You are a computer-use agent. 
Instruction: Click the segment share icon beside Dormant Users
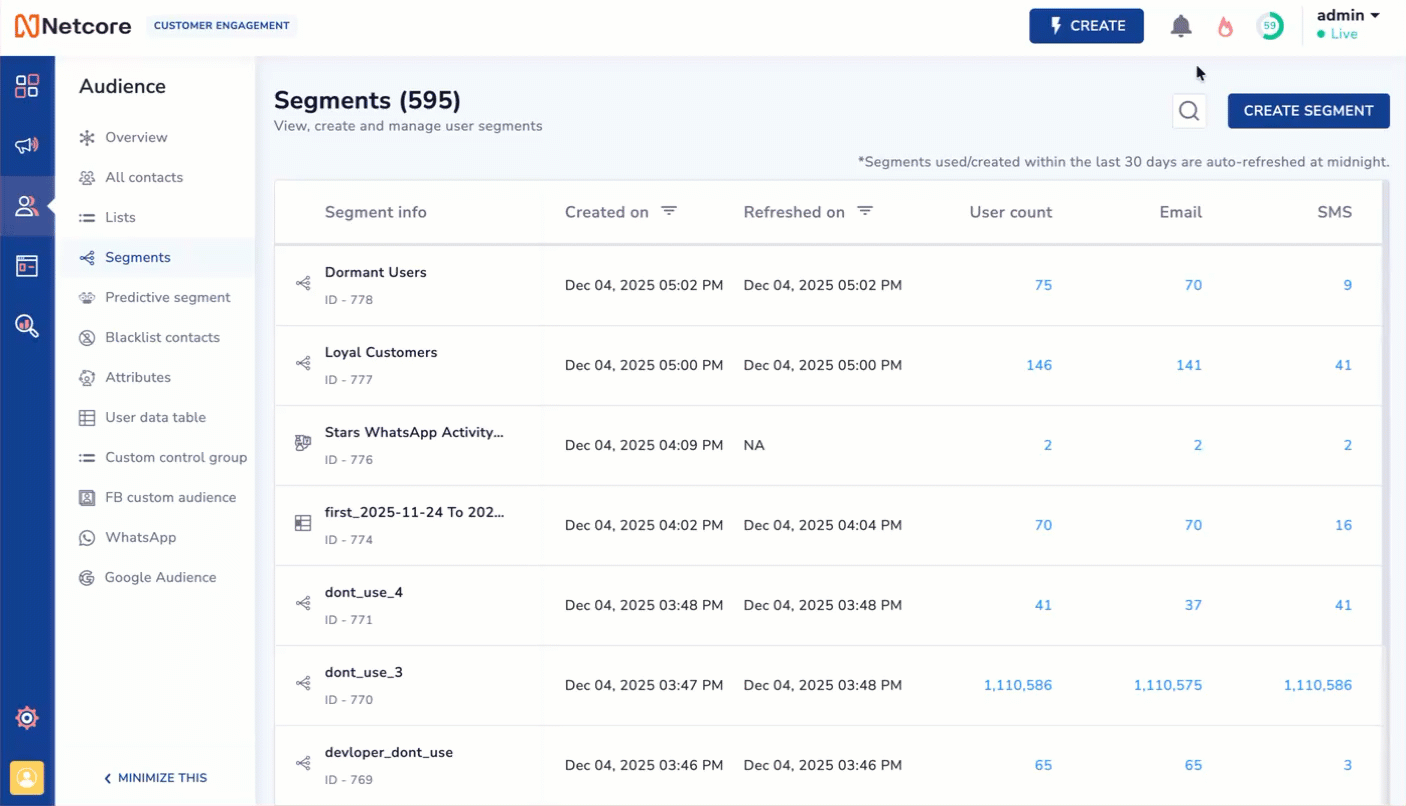(x=302, y=284)
